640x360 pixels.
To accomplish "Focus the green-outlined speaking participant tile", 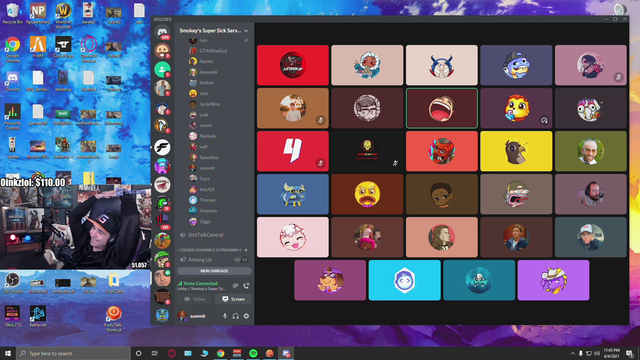I will click(x=442, y=108).
